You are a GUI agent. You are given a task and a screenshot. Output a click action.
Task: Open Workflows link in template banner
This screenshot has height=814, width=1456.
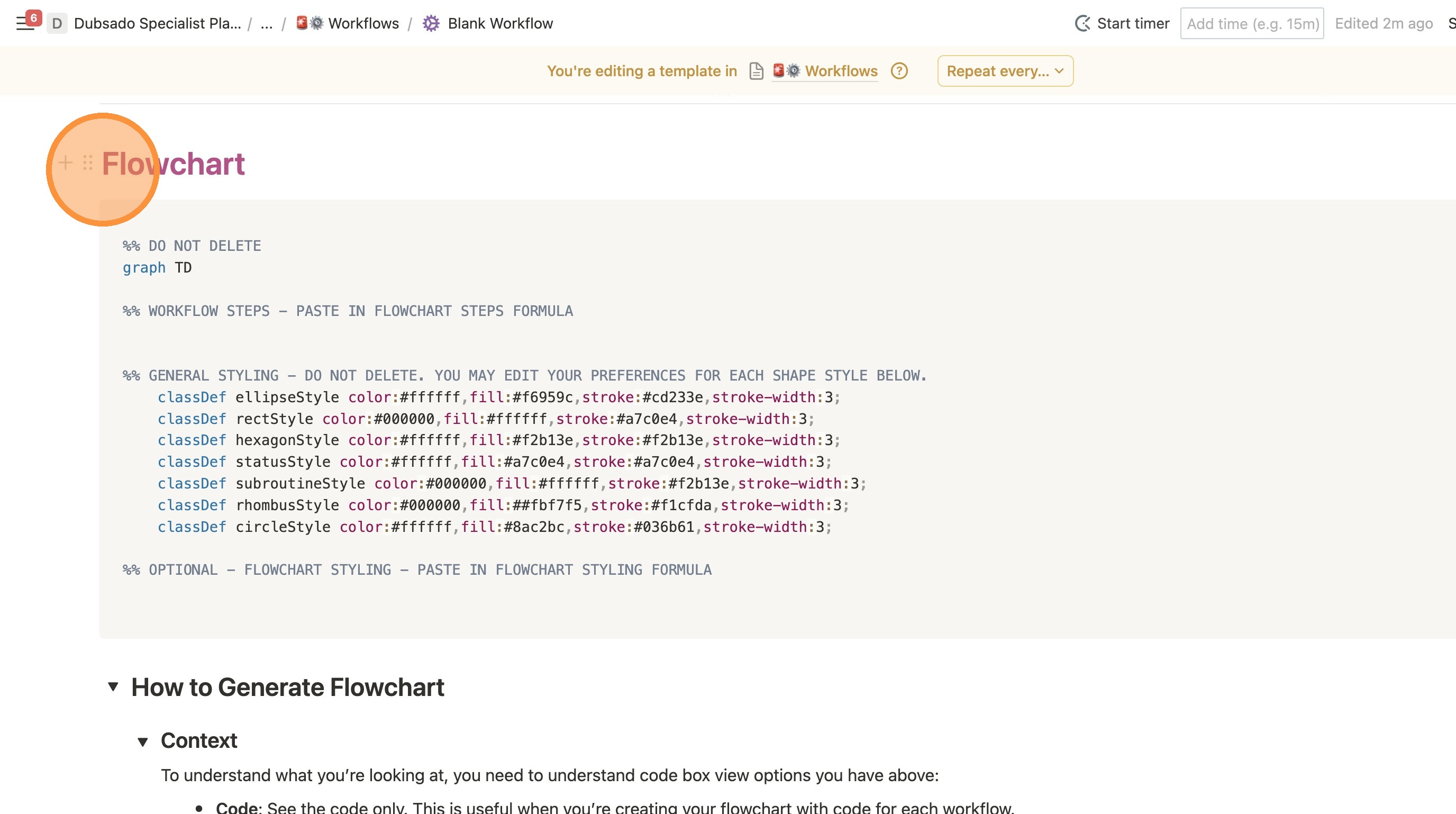[825, 71]
